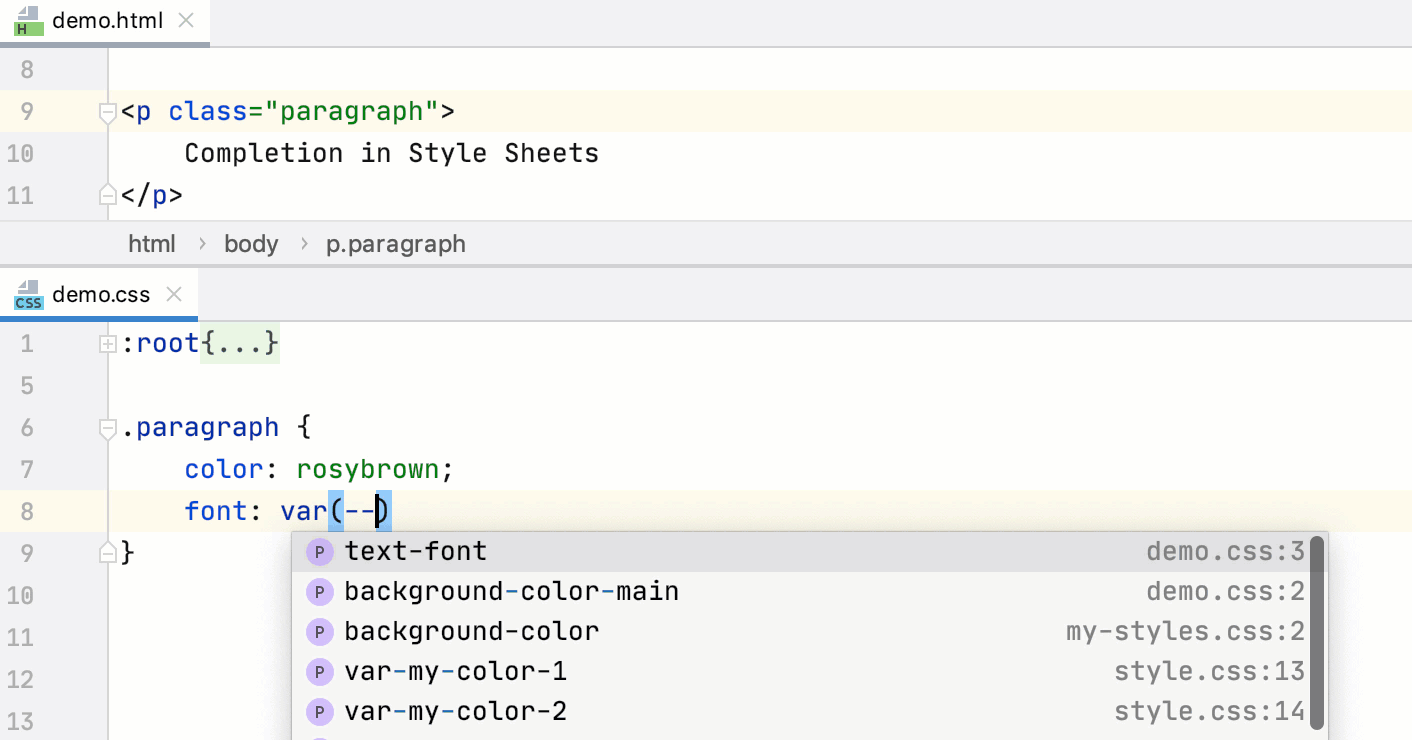Click the closing fold marker at line 11
The height and width of the screenshot is (740, 1412).
click(x=106, y=195)
